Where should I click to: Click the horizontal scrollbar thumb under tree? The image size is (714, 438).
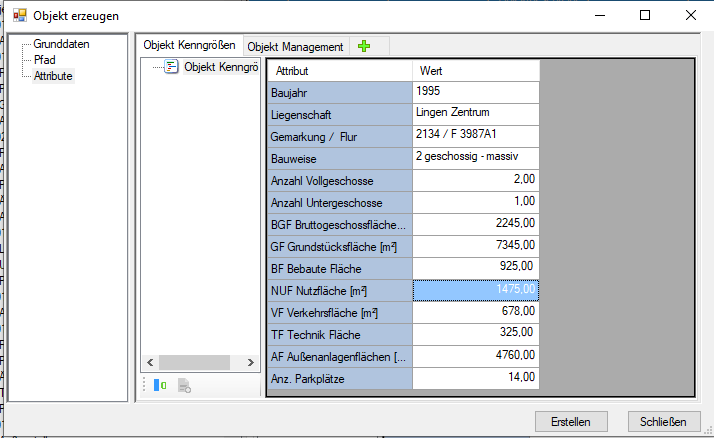coord(194,362)
